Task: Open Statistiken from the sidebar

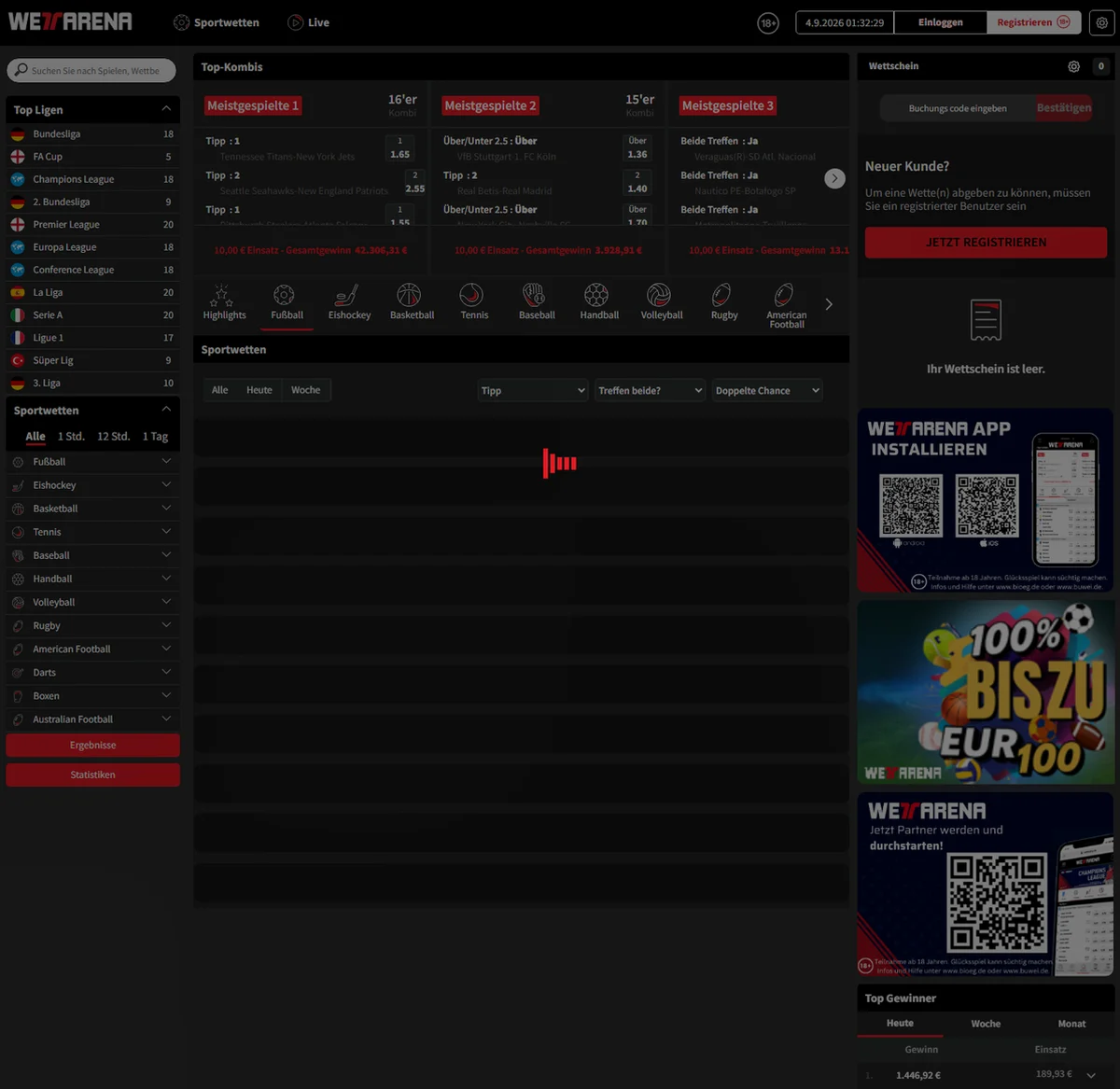Action: point(93,775)
